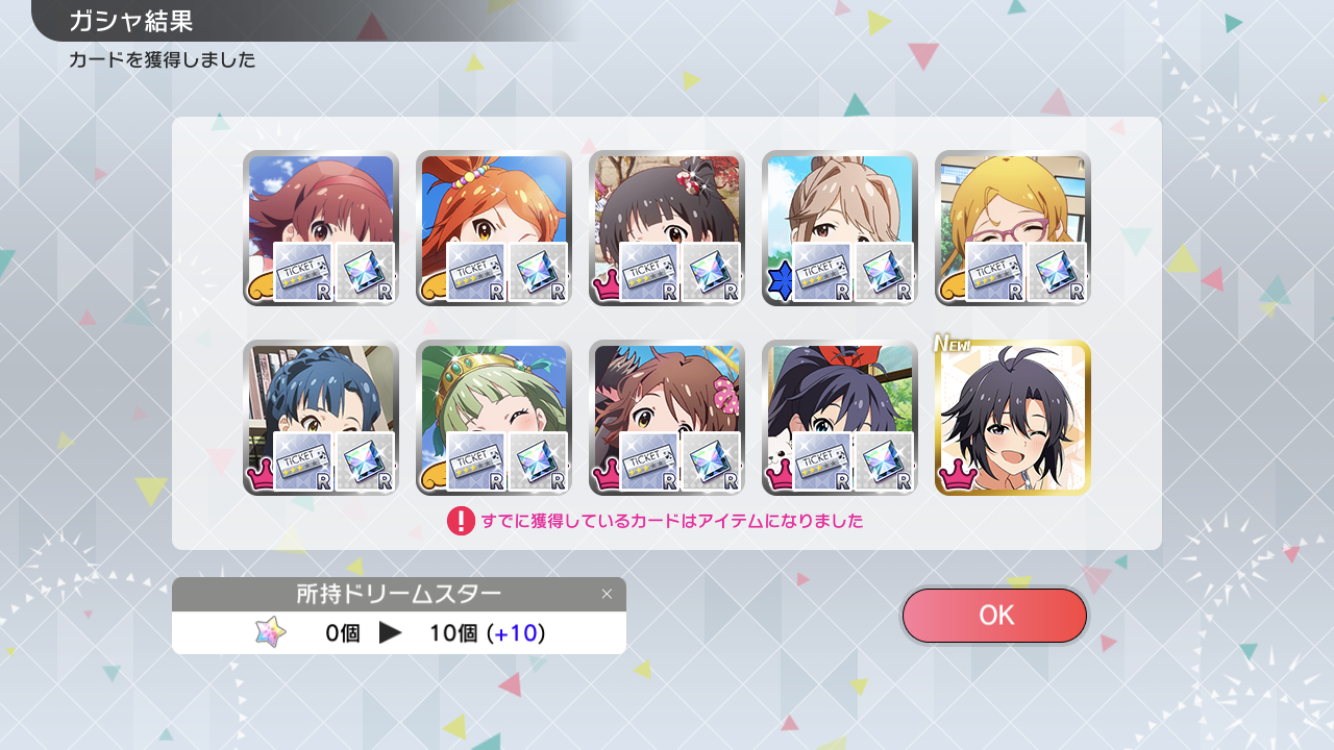Viewport: 1334px width, 750px height.
Task: Click the blue star badge on light-brown-haired card
Action: coord(780,284)
